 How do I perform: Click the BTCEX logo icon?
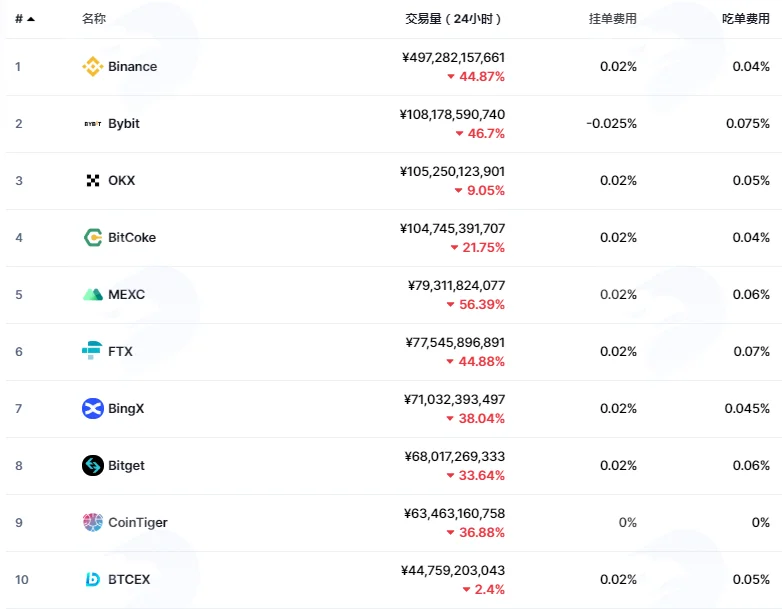point(93,579)
